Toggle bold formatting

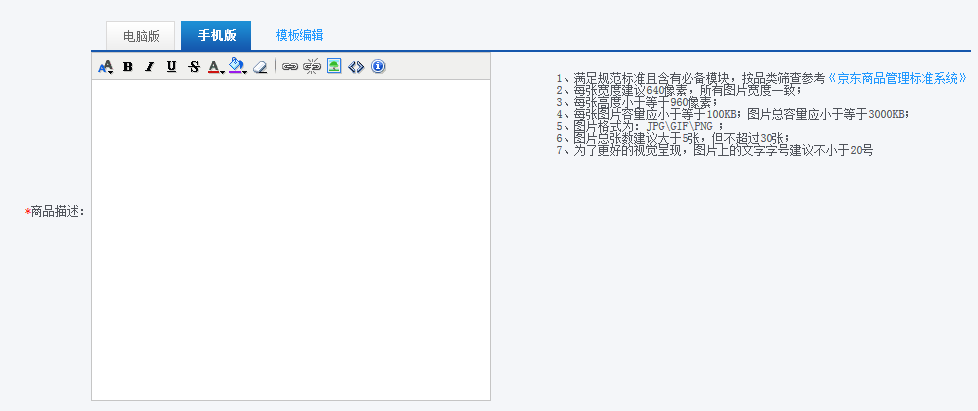[x=128, y=67]
